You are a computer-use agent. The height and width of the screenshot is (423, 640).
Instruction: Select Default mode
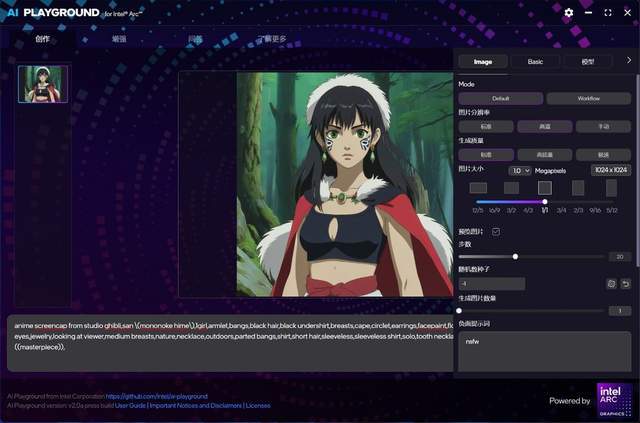(500, 98)
